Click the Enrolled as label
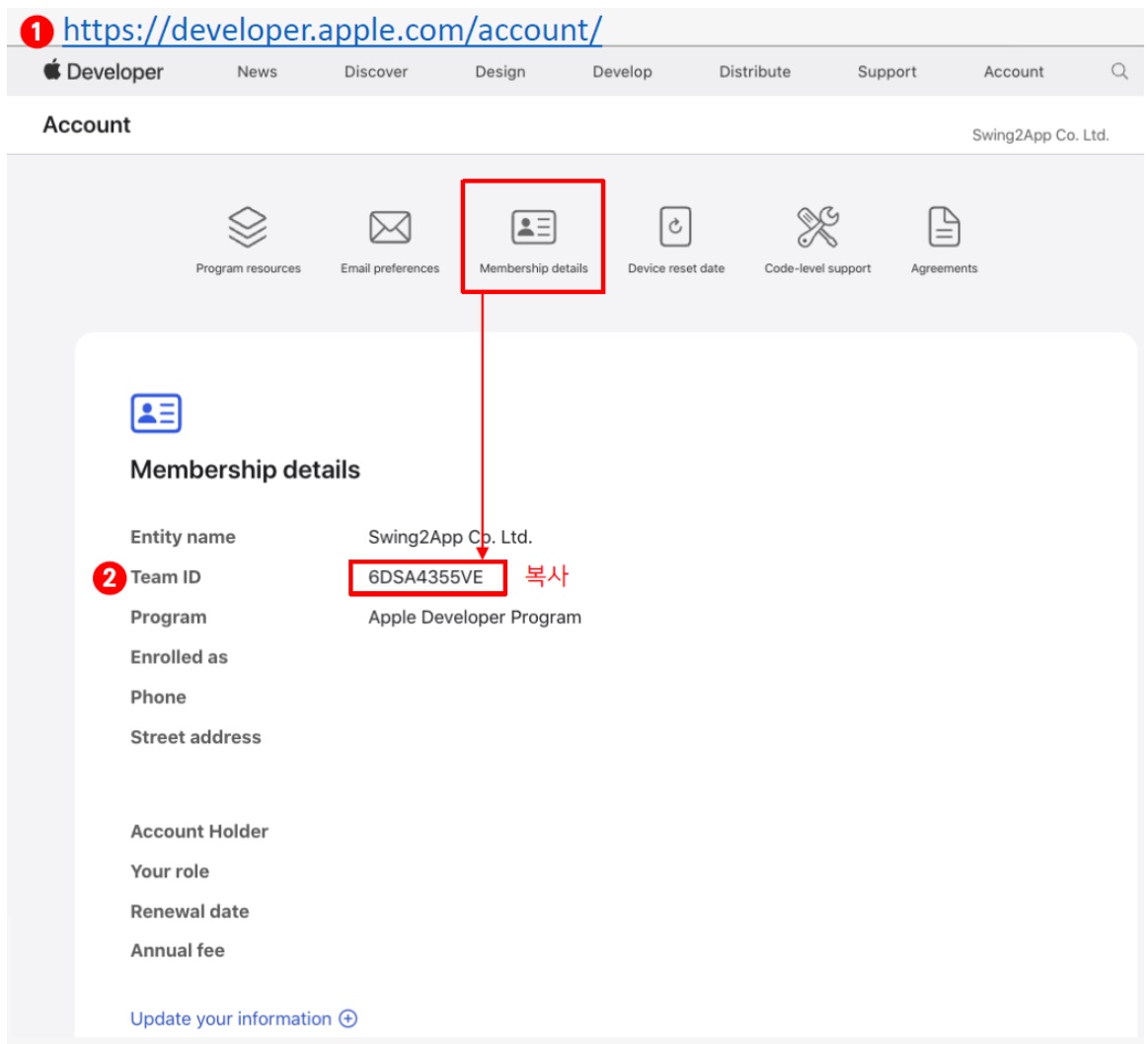The width and height of the screenshot is (1148, 1044). [179, 657]
